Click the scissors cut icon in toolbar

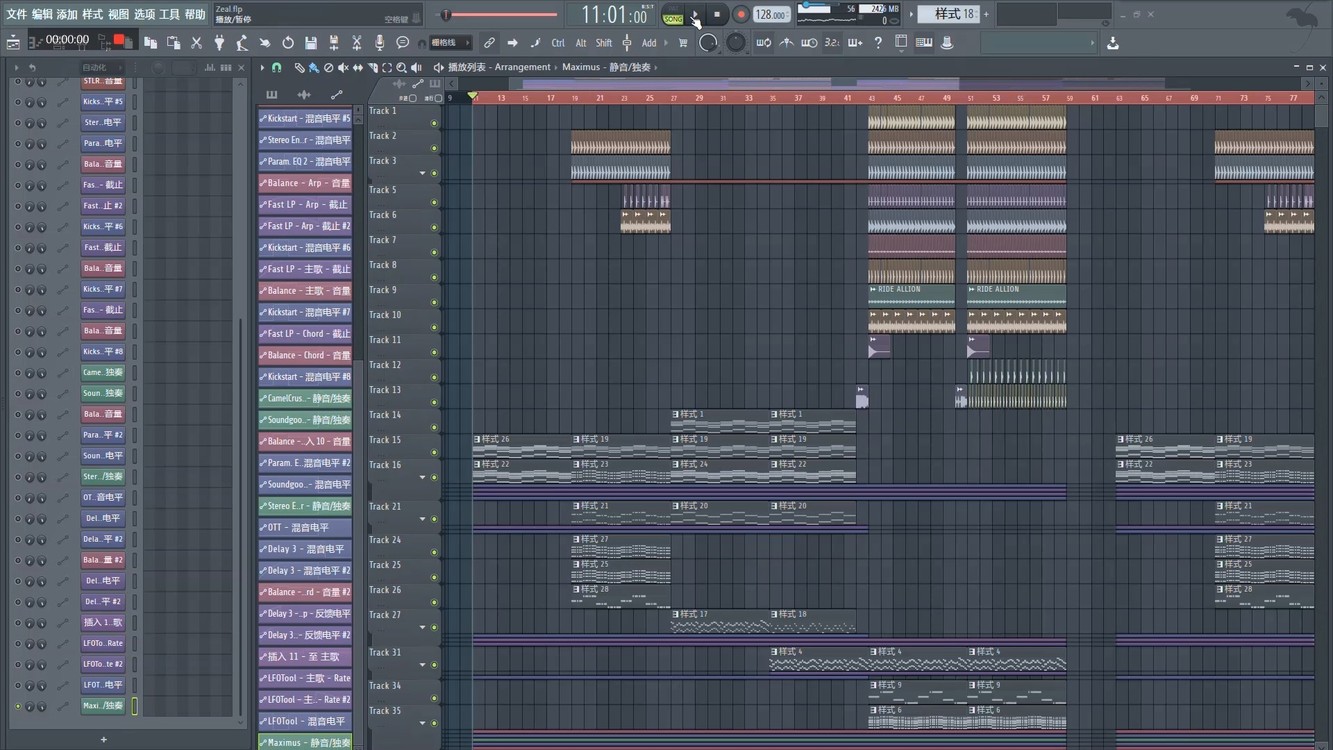(196, 43)
